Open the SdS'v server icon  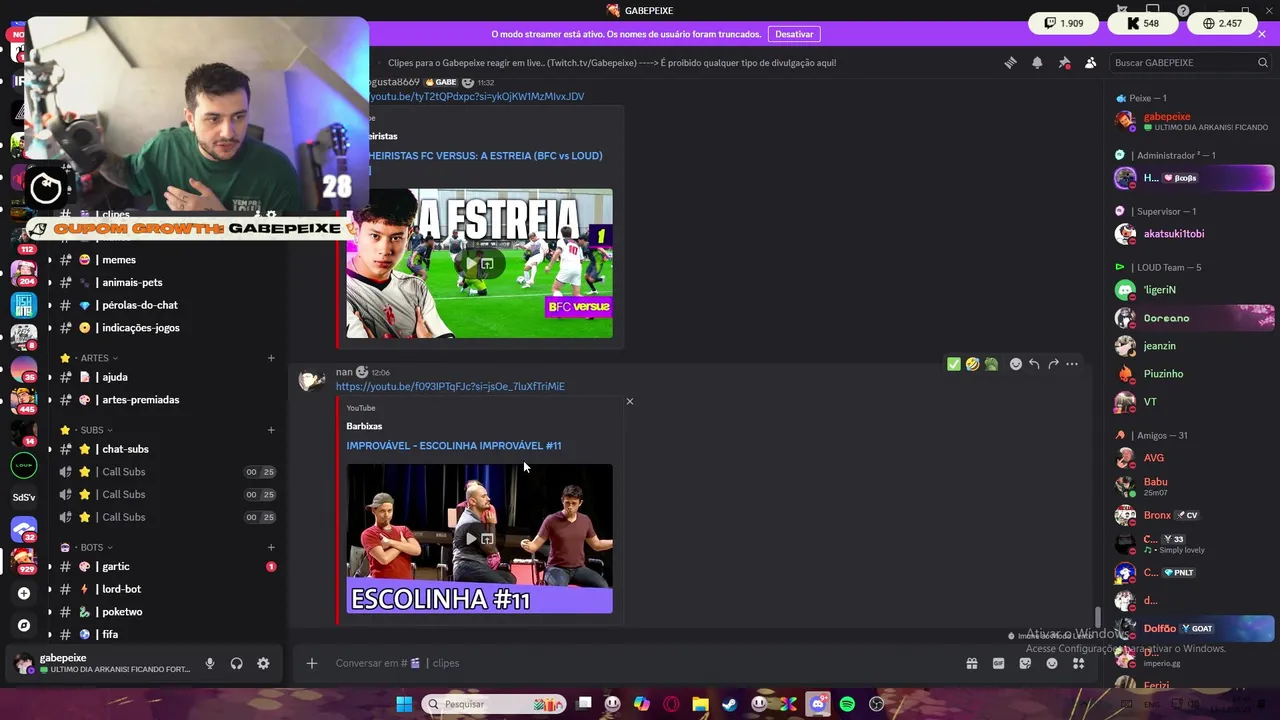(24, 497)
